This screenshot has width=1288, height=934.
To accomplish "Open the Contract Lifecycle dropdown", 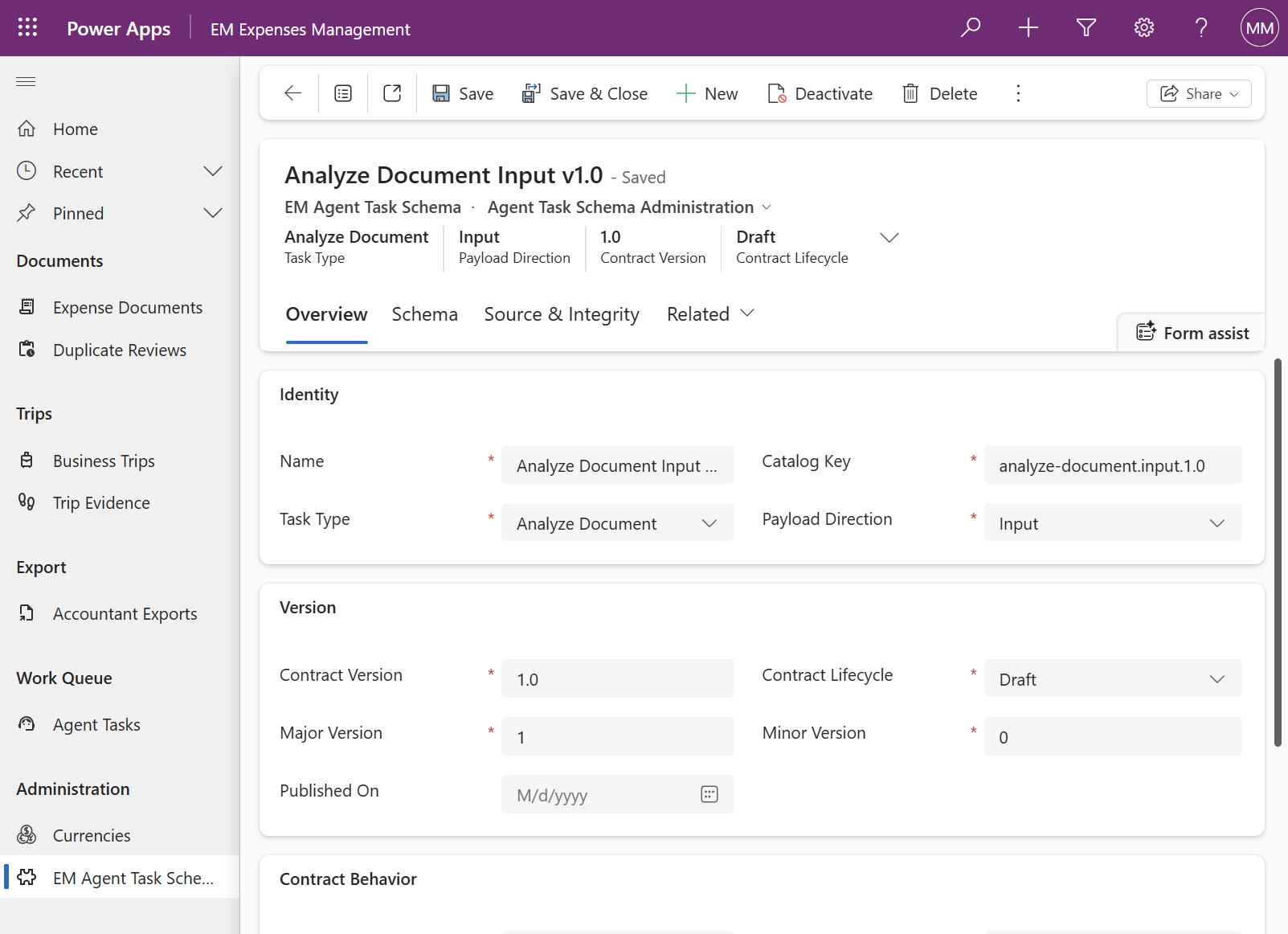I will pyautogui.click(x=1113, y=679).
